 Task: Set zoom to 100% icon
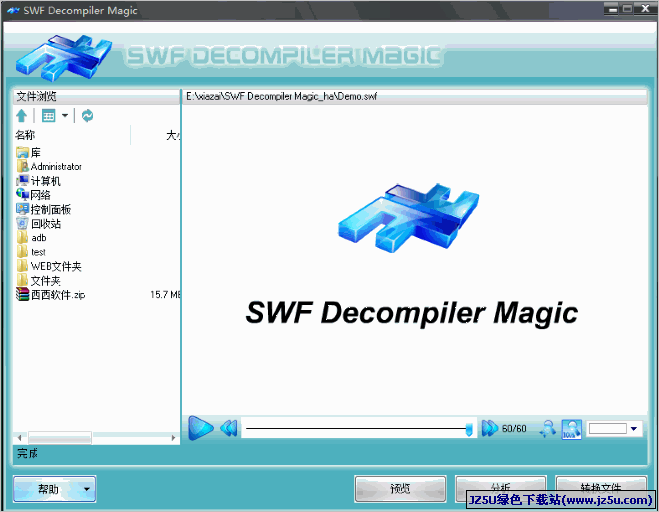572,429
